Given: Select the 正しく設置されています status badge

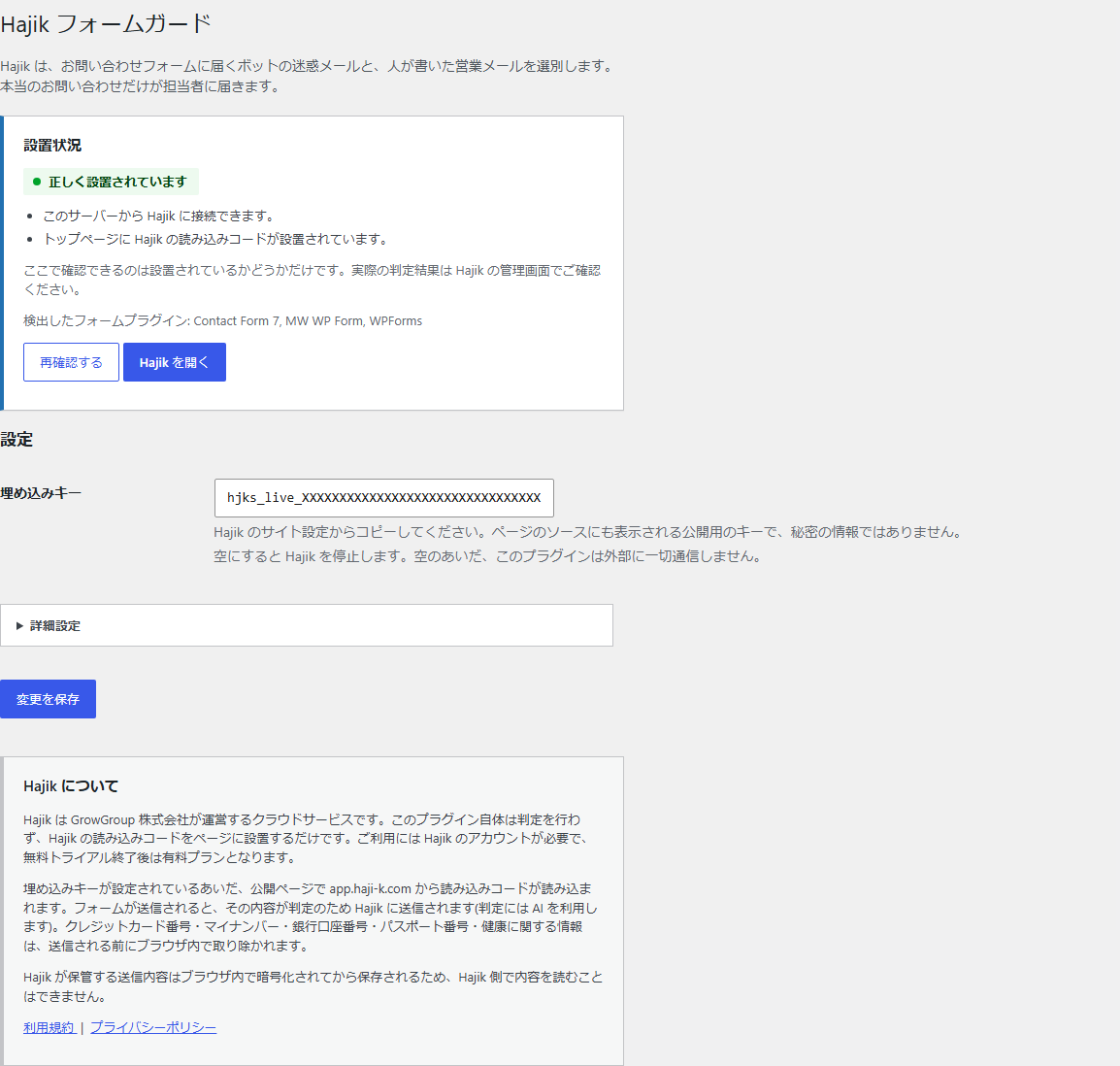Looking at the screenshot, I should click(x=111, y=182).
